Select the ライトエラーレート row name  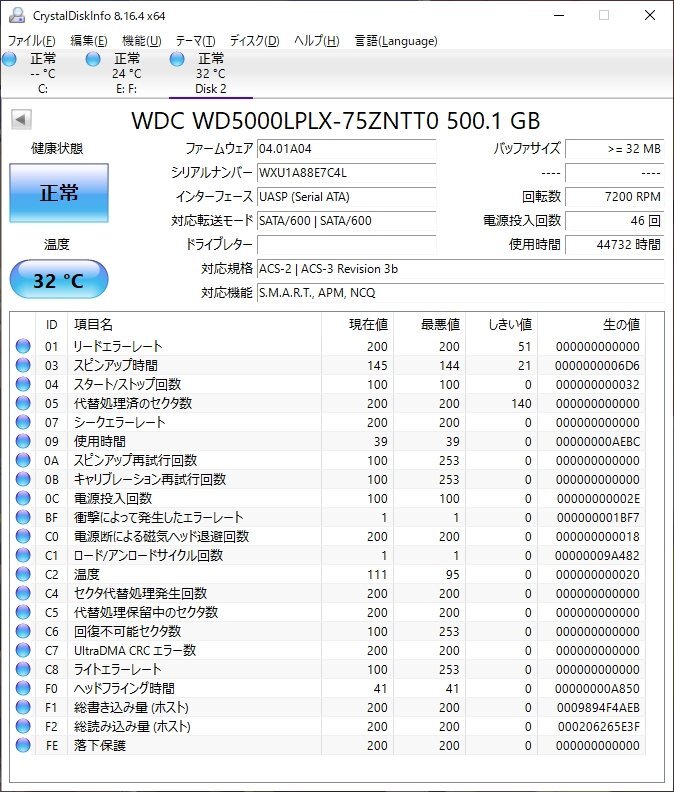[118, 669]
